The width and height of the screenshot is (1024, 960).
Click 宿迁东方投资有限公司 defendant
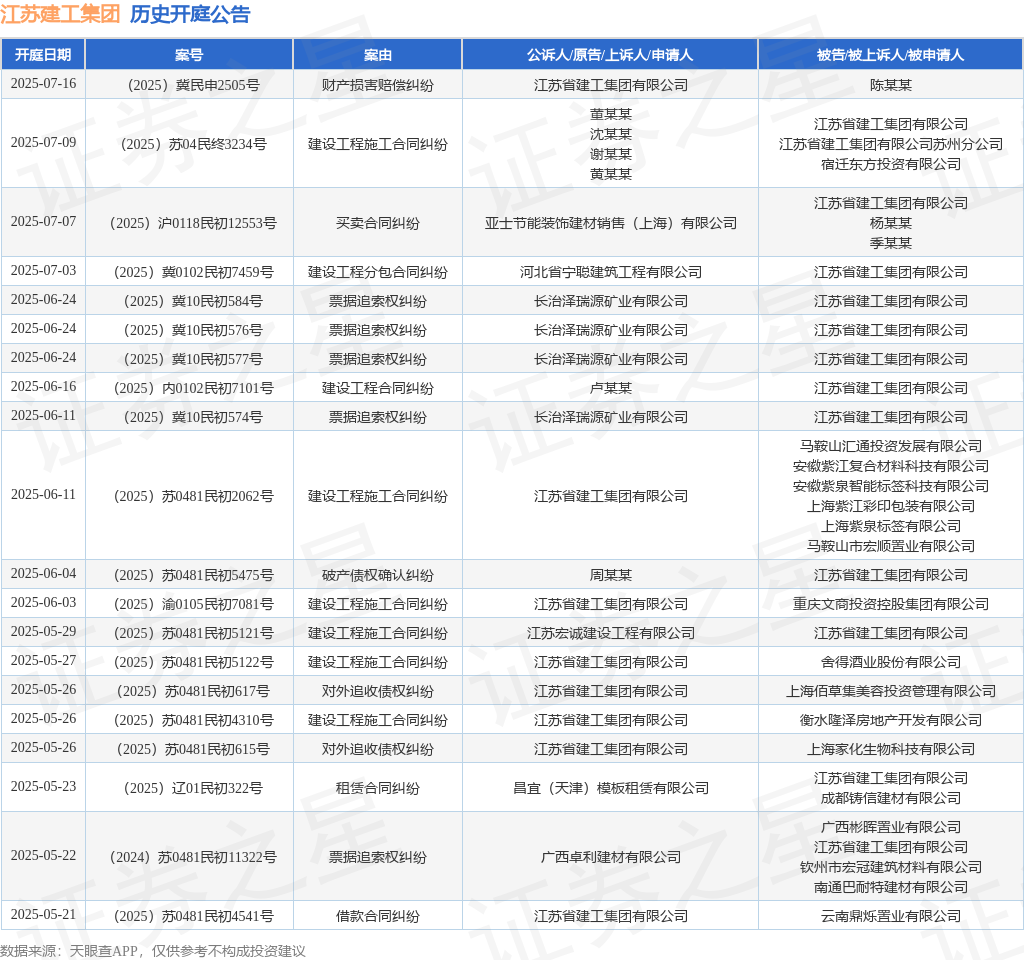pyautogui.click(x=891, y=164)
